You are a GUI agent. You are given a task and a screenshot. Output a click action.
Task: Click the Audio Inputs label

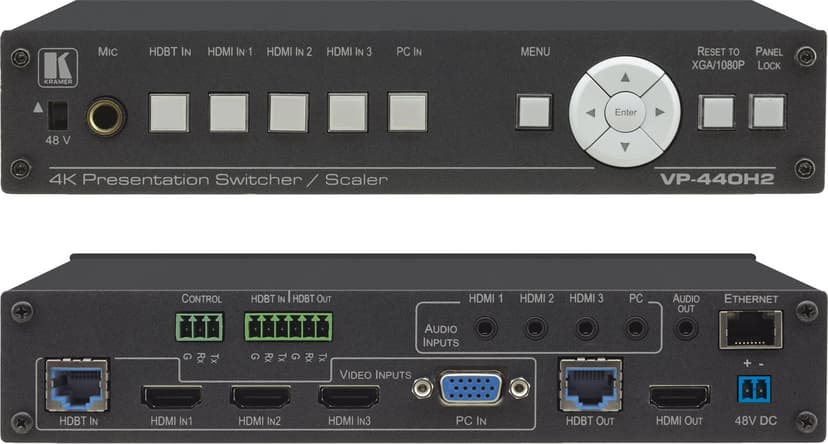[441, 335]
